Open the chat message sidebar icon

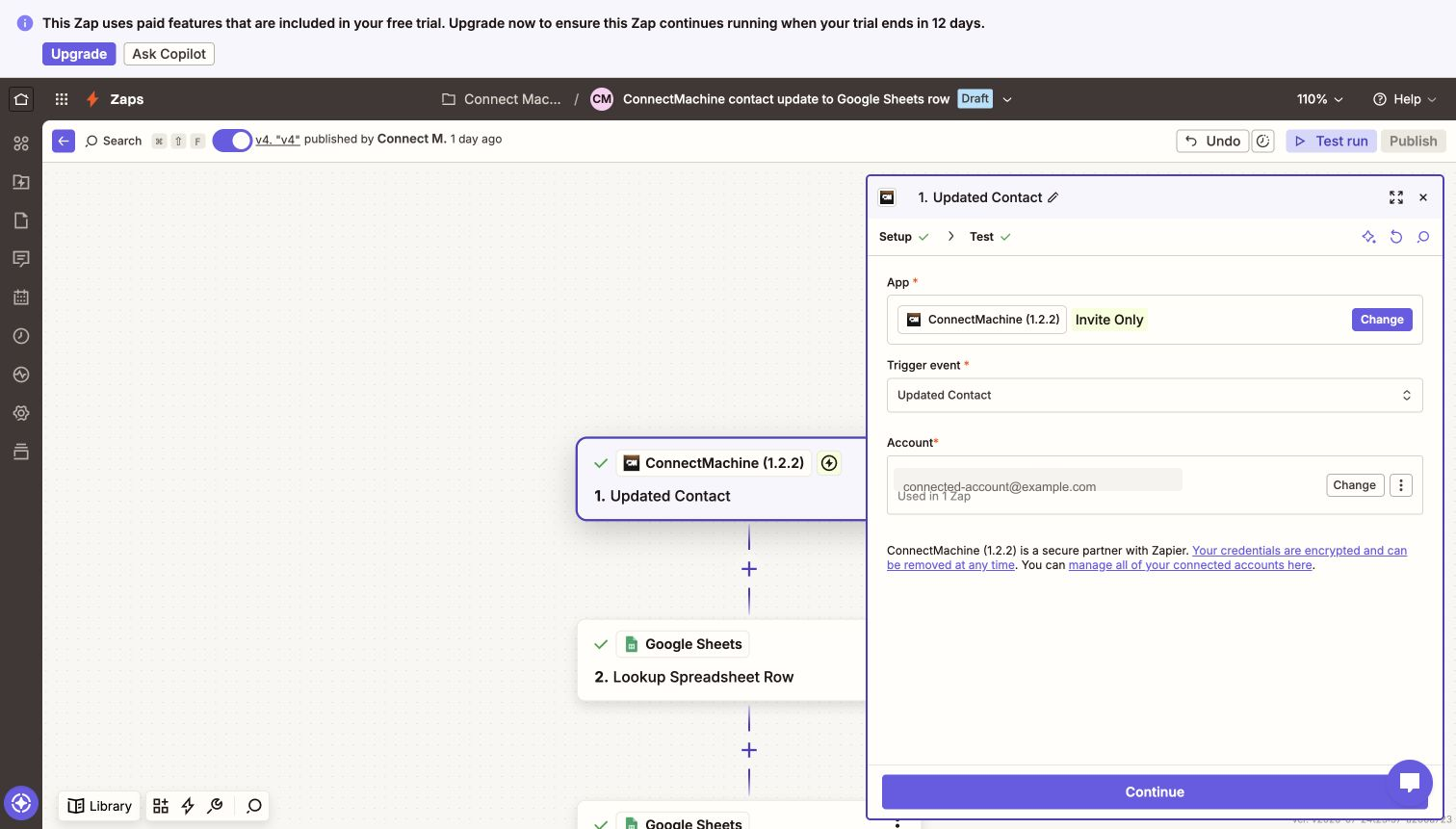(x=21, y=259)
